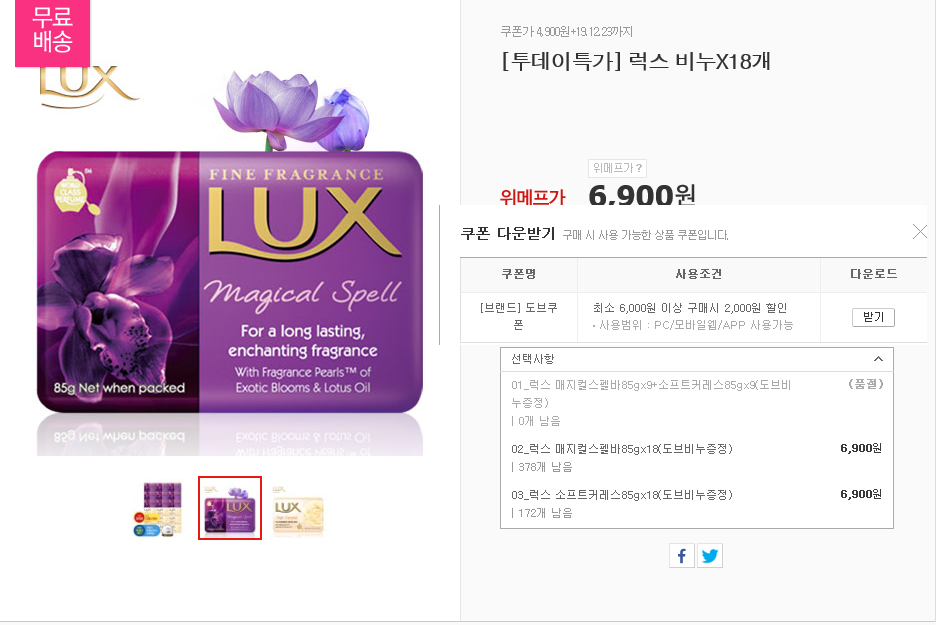Click the chevron arrow in 선택사항
This screenshot has width=938, height=625.
point(878,359)
